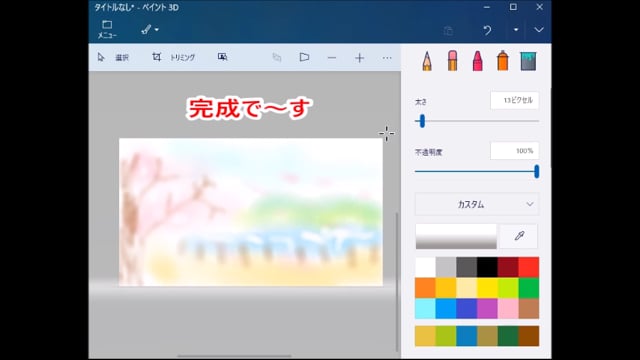This screenshot has height=360, width=640.
Task: Expand the top ribbon chevron
Action: coord(539,30)
